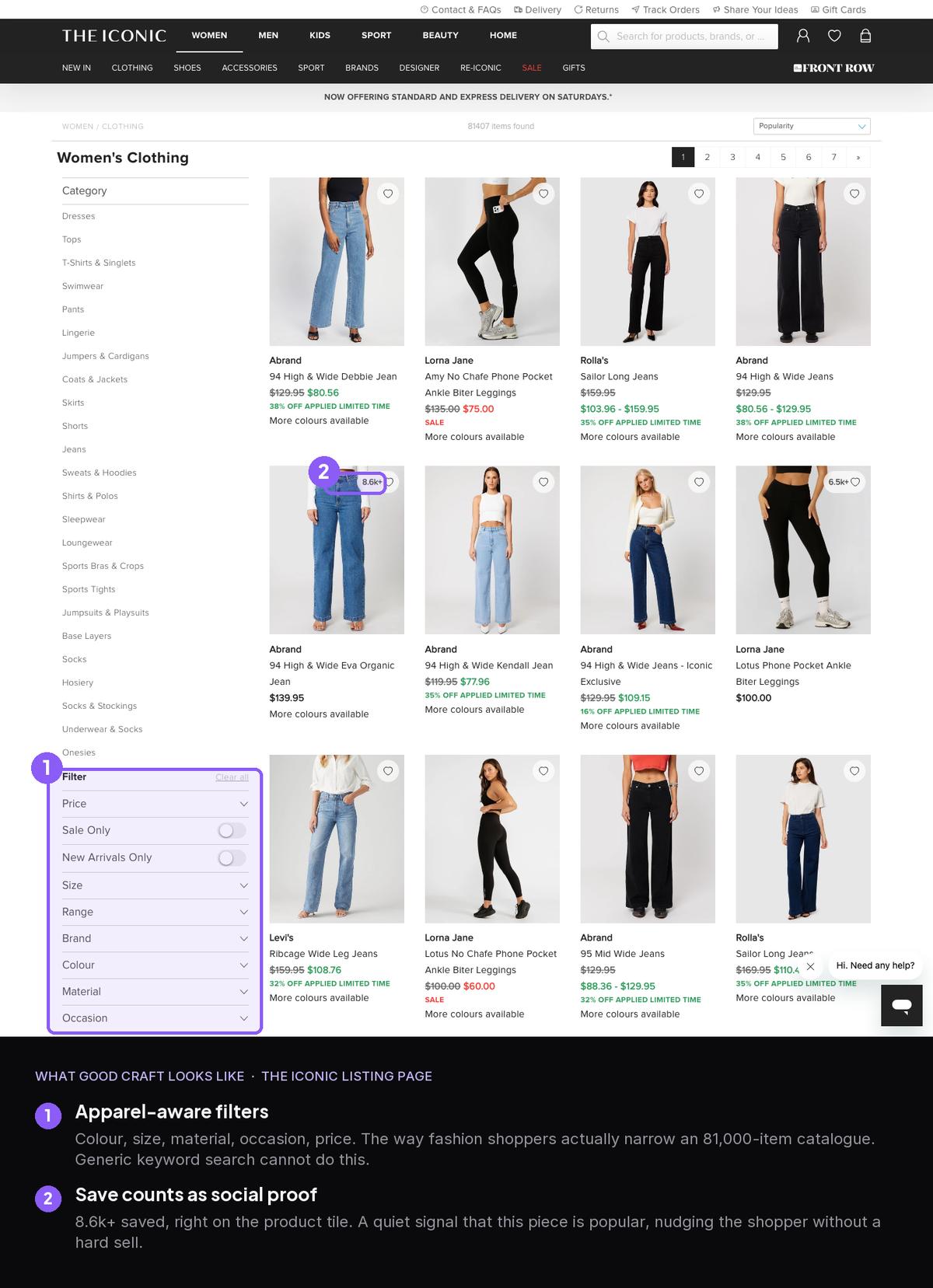Screen dimensions: 933x1288
Task: Filter by Coats & Jackets category
Action: point(95,379)
